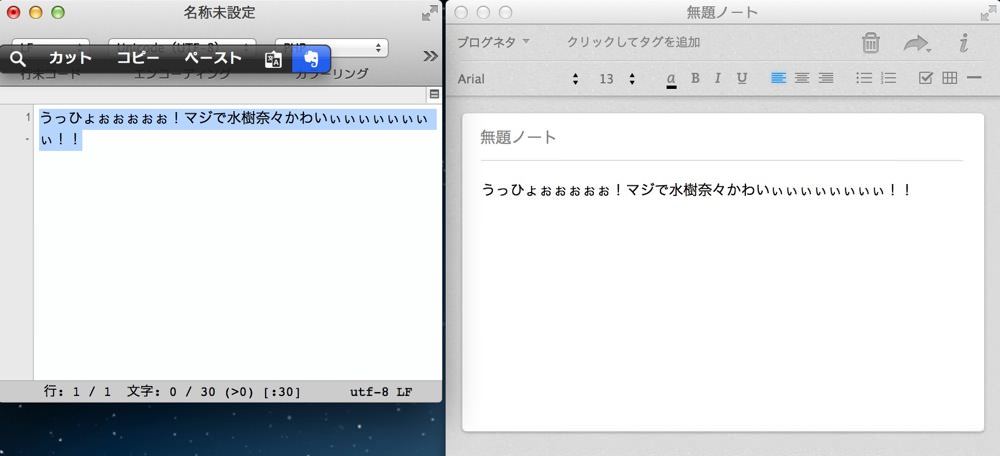This screenshot has height=456, width=1000.
Task: Click the utf-8 LF status bar entry
Action: pyautogui.click(x=381, y=392)
